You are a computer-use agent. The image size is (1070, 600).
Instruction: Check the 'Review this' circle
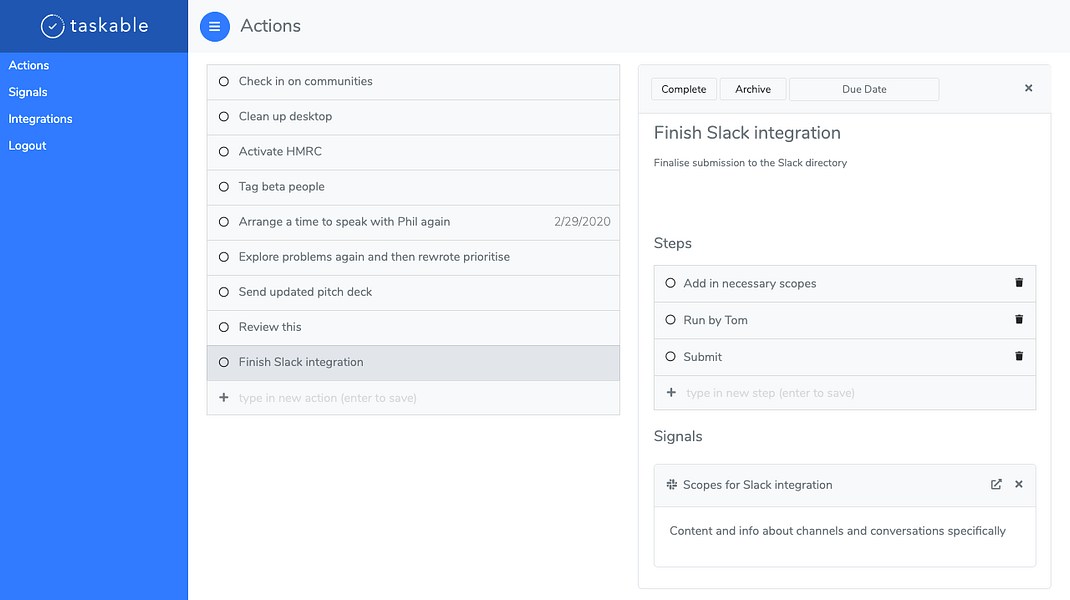224,327
